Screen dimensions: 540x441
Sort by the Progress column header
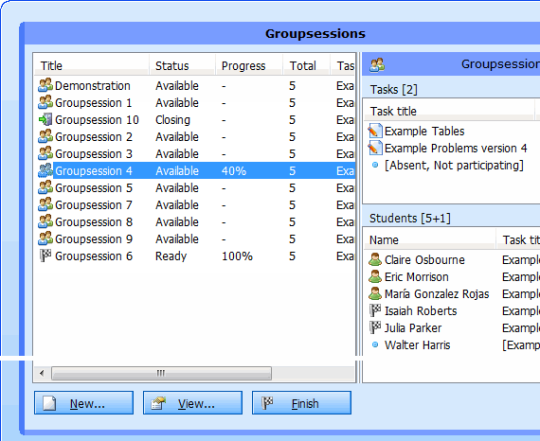point(249,65)
